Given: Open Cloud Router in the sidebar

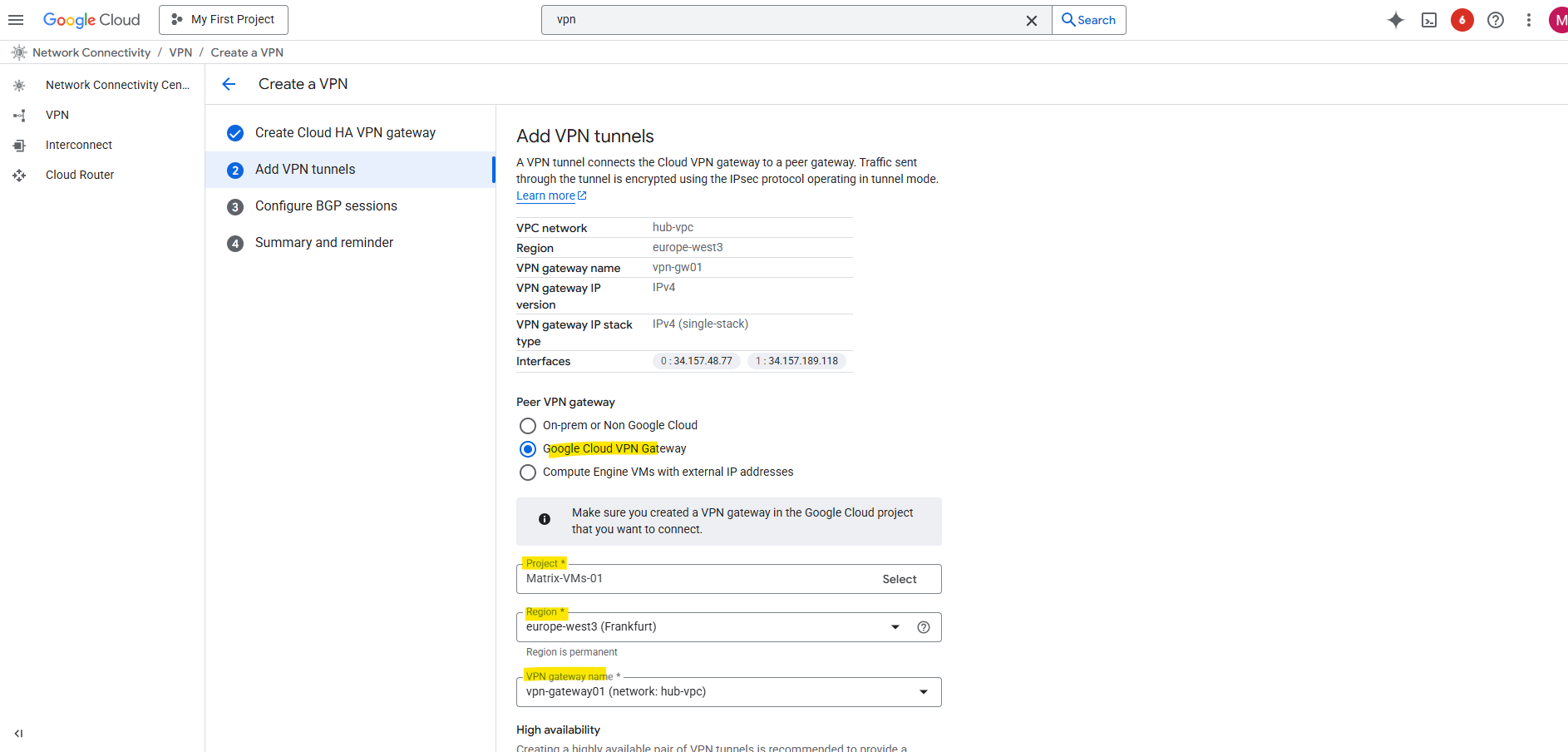Looking at the screenshot, I should 80,175.
